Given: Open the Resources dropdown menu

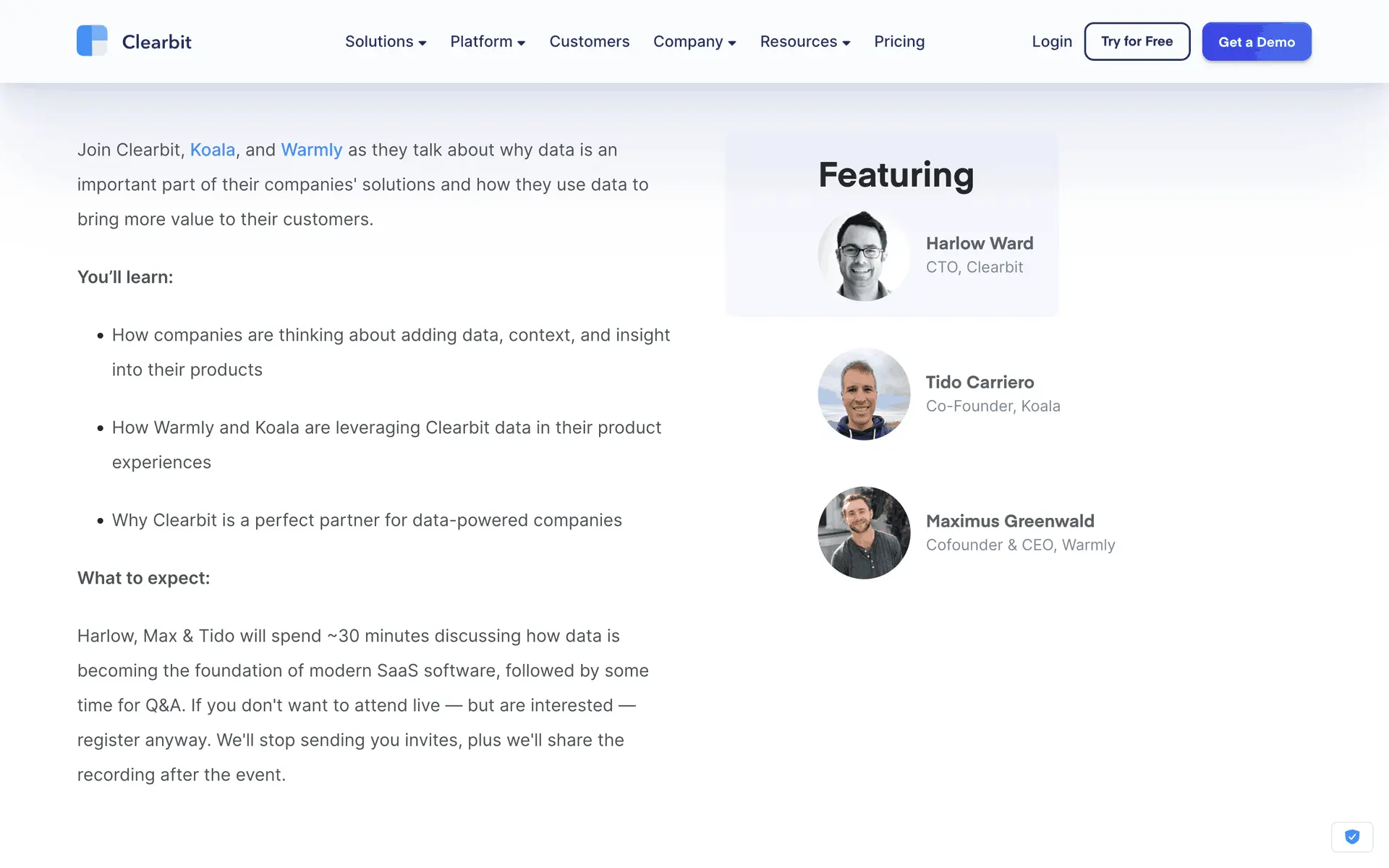Looking at the screenshot, I should click(x=804, y=42).
